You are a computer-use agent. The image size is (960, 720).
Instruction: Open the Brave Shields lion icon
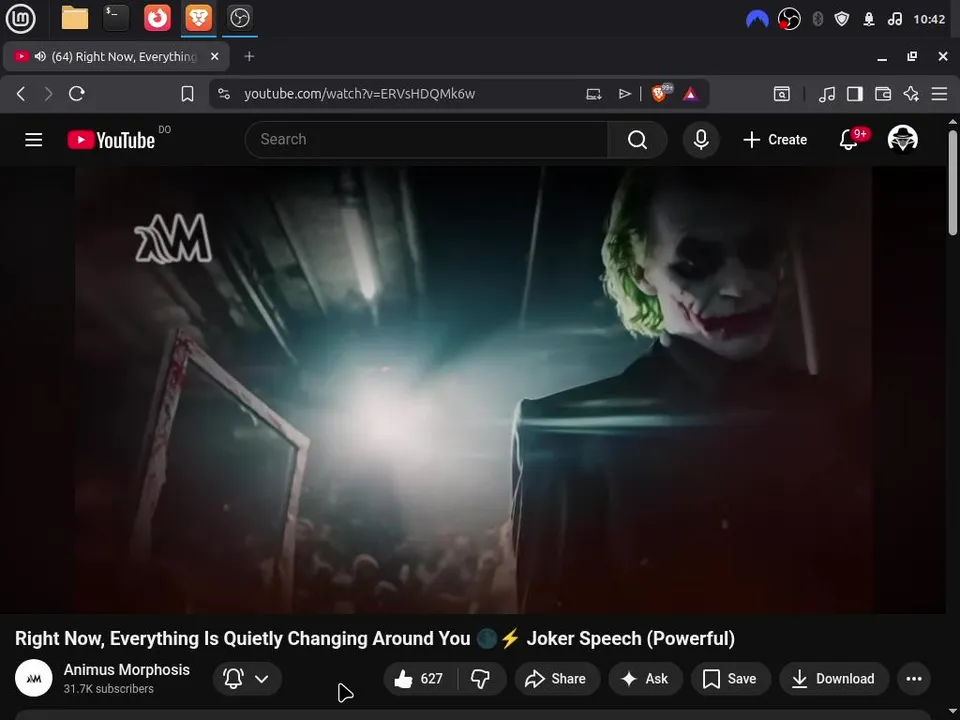pyautogui.click(x=661, y=93)
